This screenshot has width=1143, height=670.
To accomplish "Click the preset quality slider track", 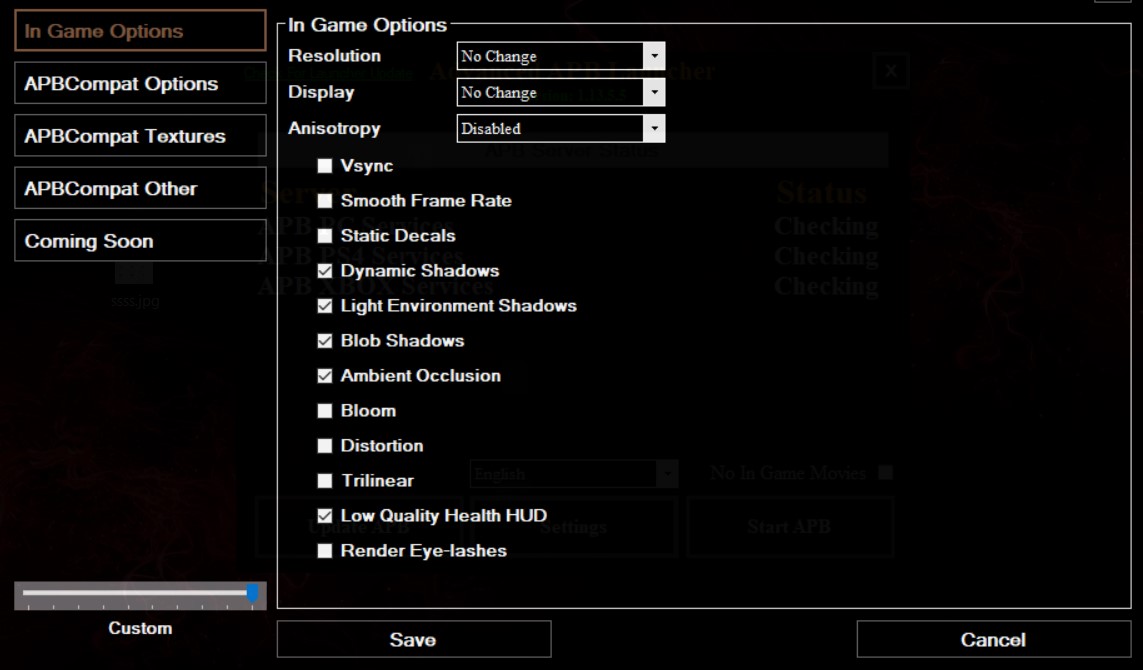I will [140, 593].
